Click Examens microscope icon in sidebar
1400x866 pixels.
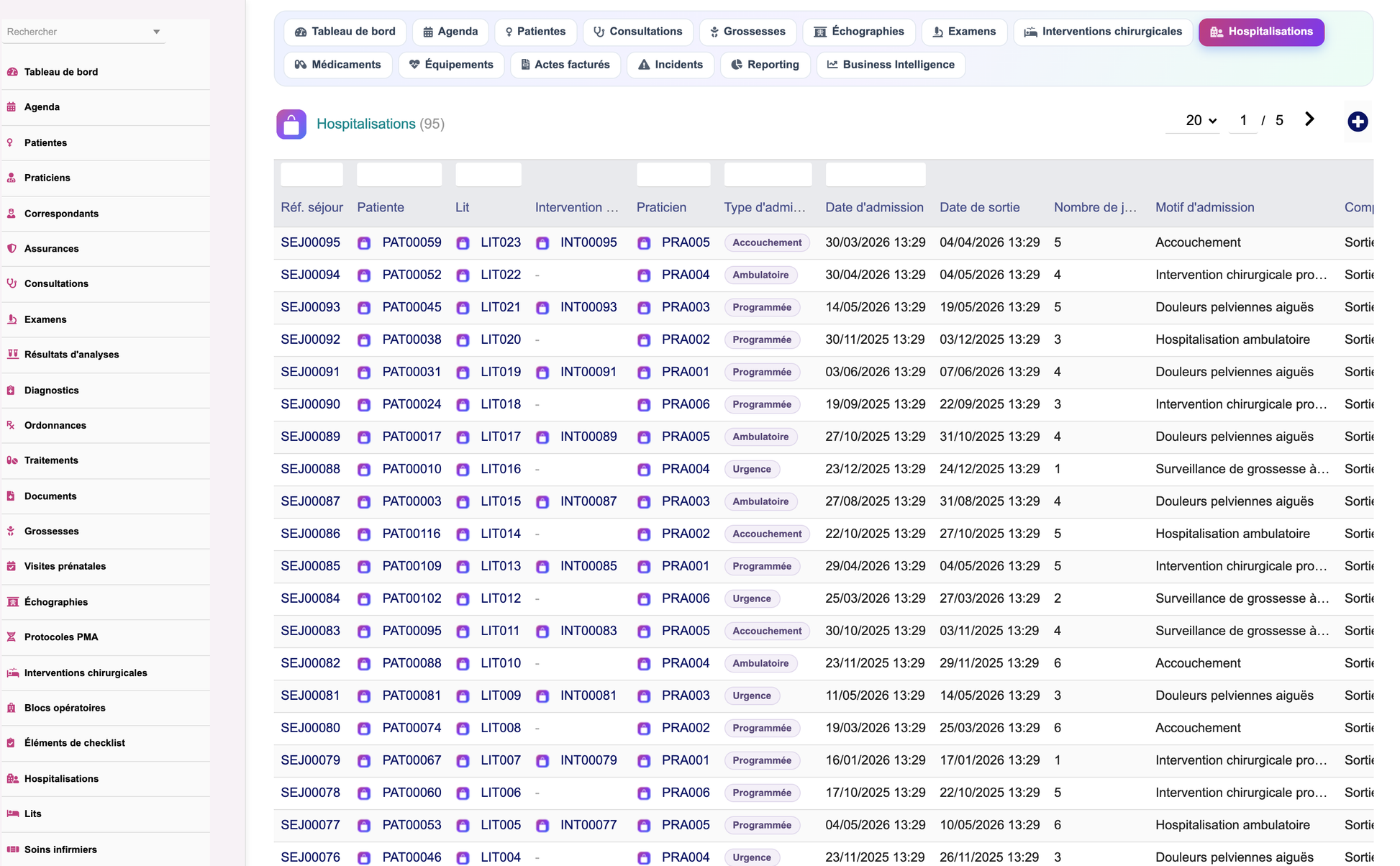tap(12, 319)
